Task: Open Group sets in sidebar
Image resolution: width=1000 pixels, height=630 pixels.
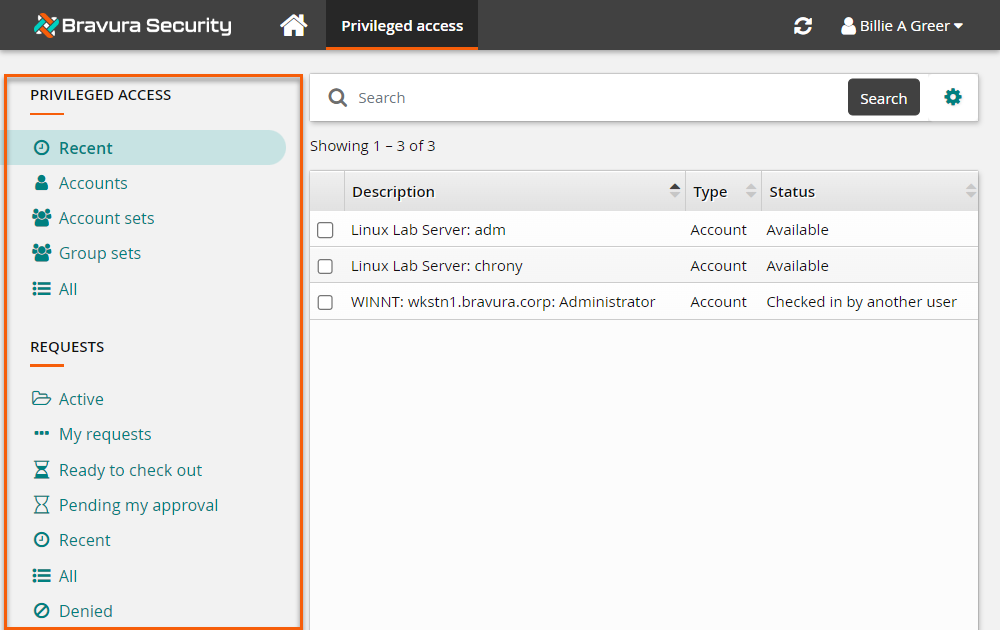Action: point(99,253)
